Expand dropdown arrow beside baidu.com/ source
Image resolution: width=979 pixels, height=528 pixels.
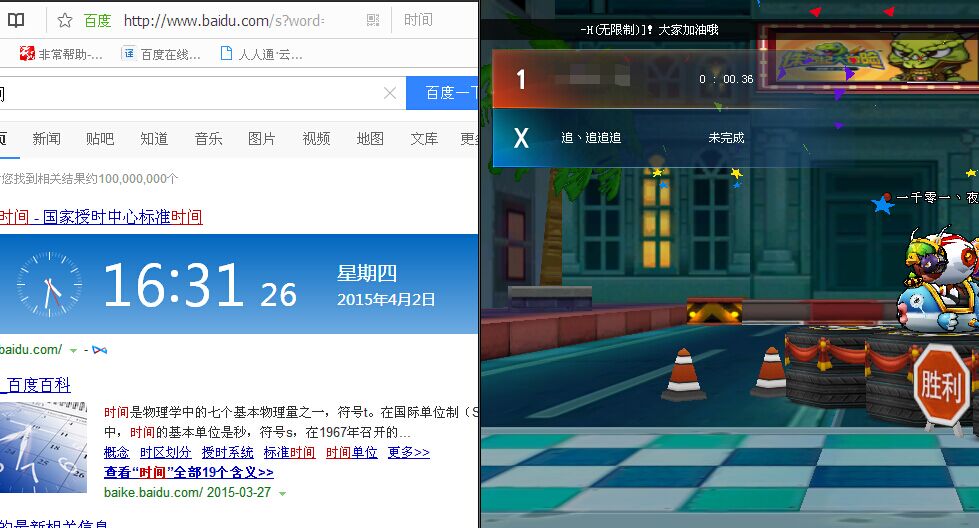(73, 351)
